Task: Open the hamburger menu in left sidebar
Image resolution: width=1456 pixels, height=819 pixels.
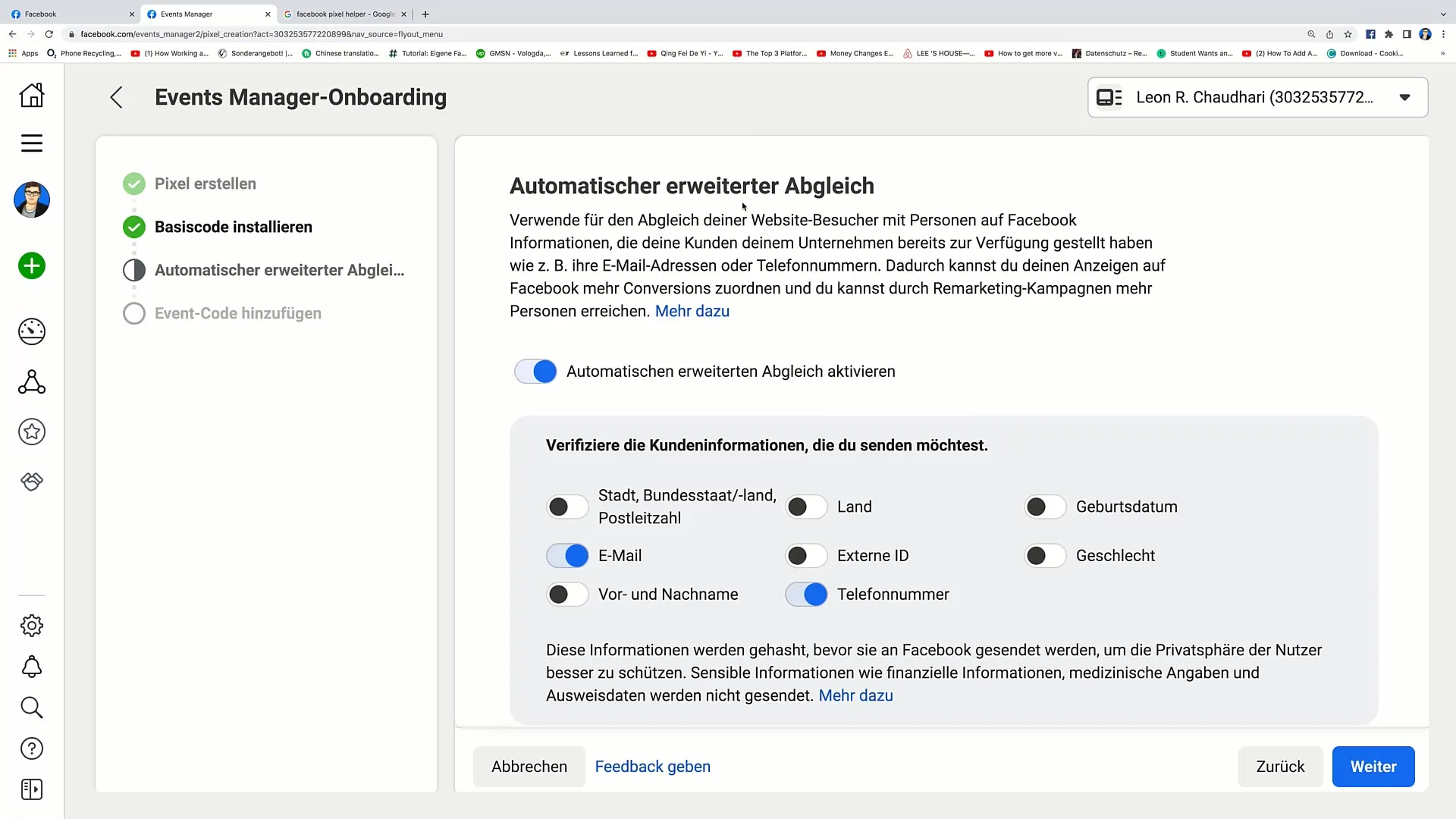Action: pos(32,143)
